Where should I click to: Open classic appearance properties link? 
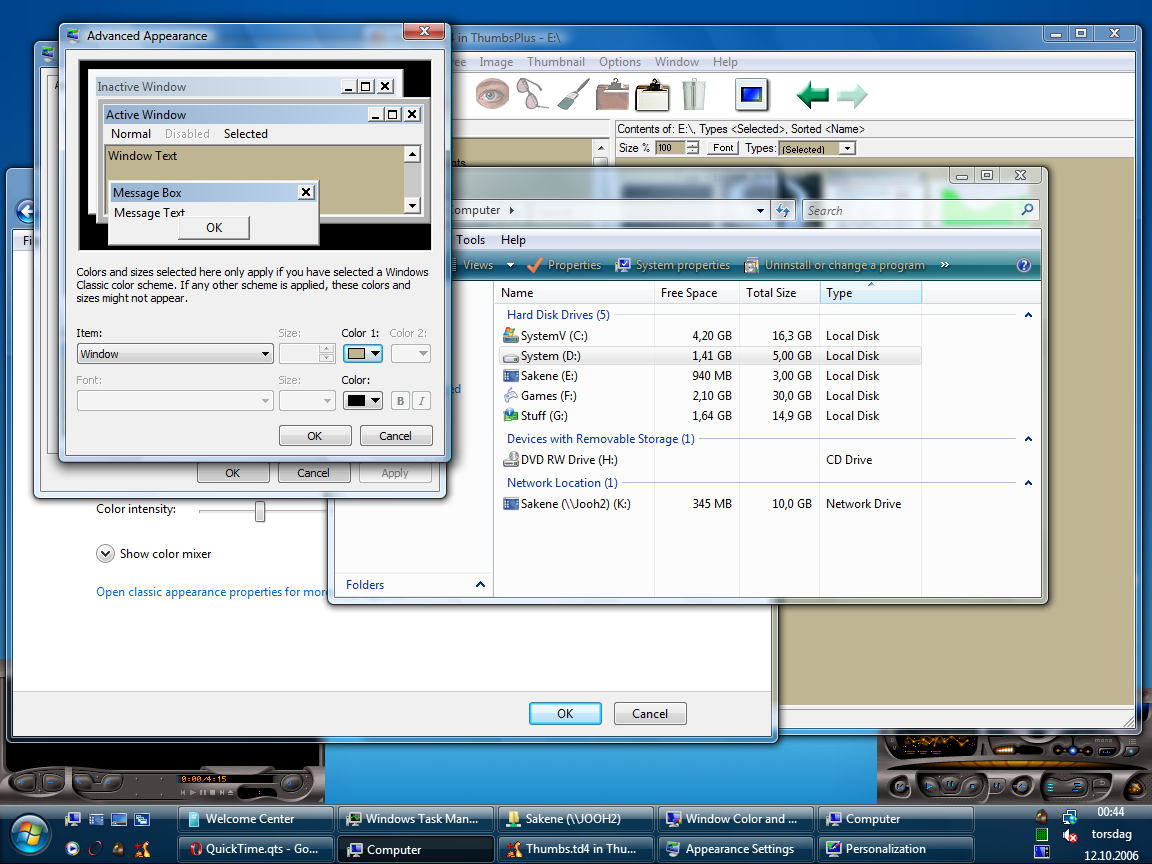coord(212,591)
